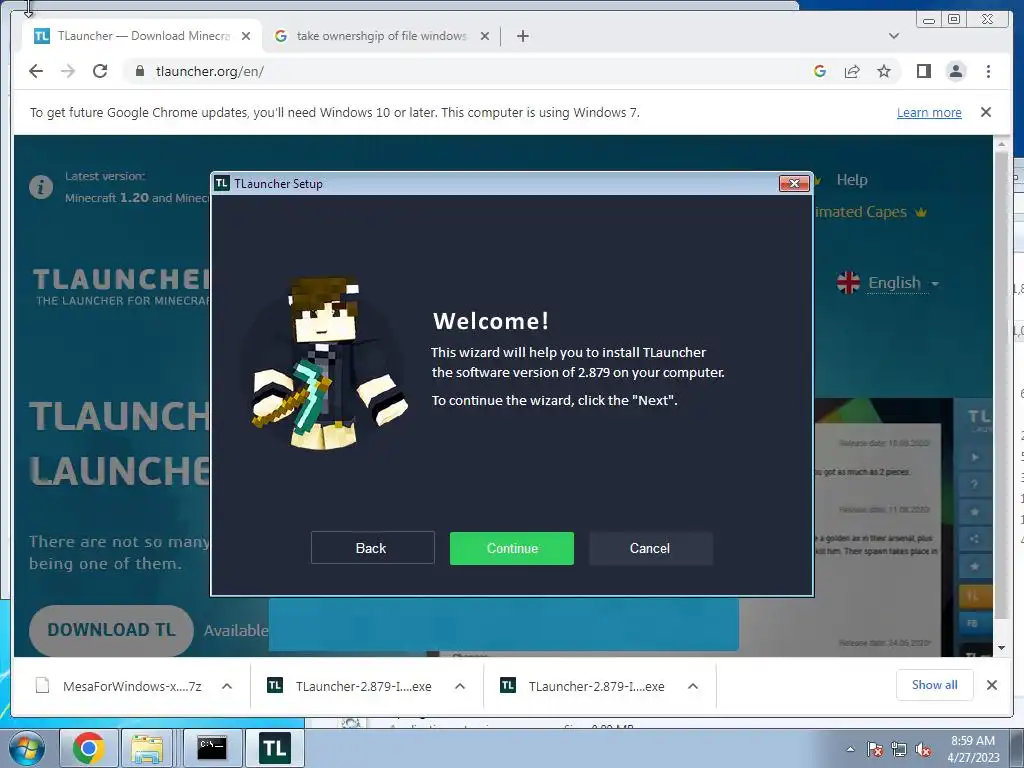Open Chrome side panel
Viewport: 1024px width, 768px height.
[x=923, y=71]
